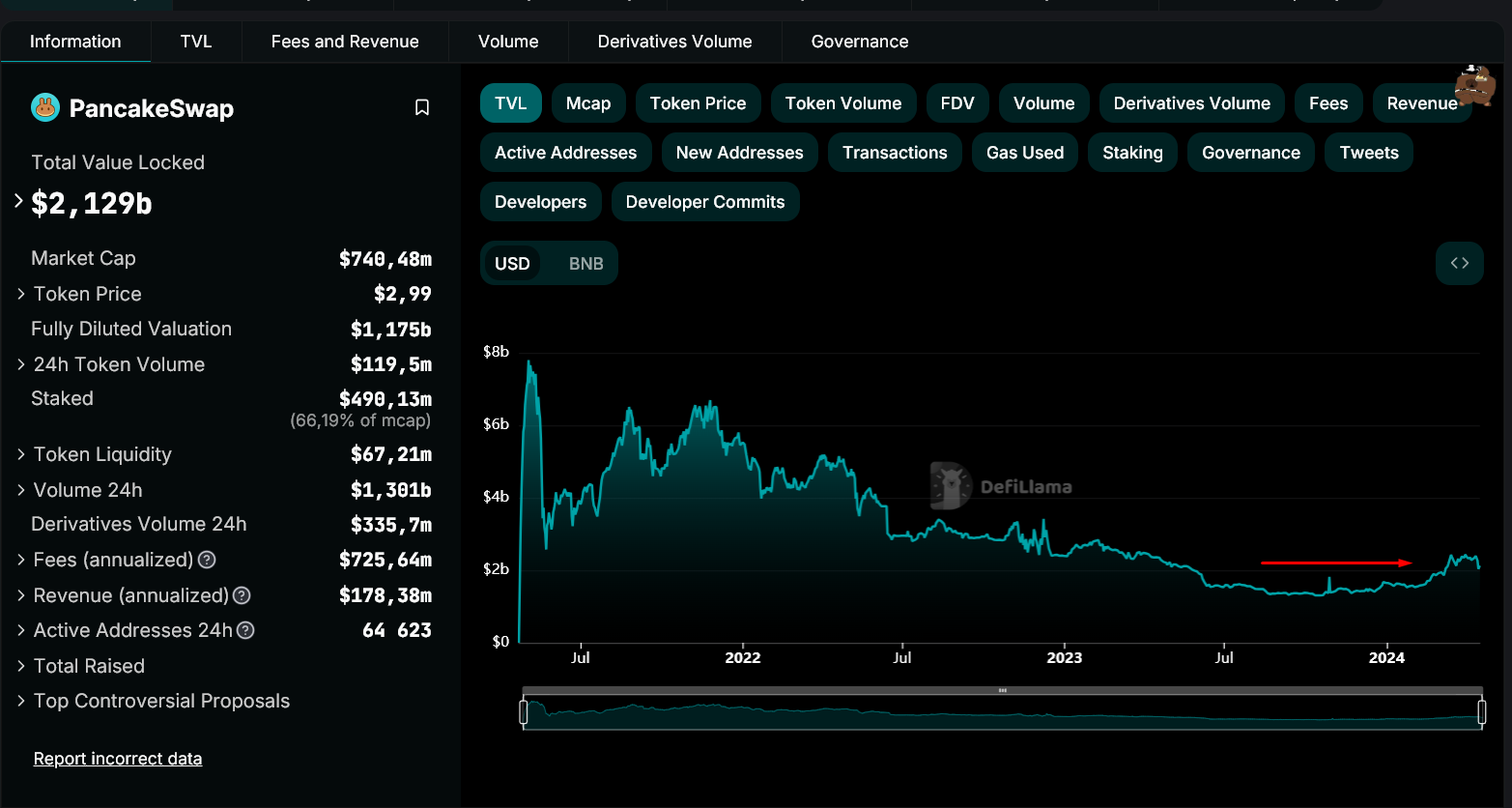
Task: Click the range slider top grip bar
Action: coord(1002,690)
